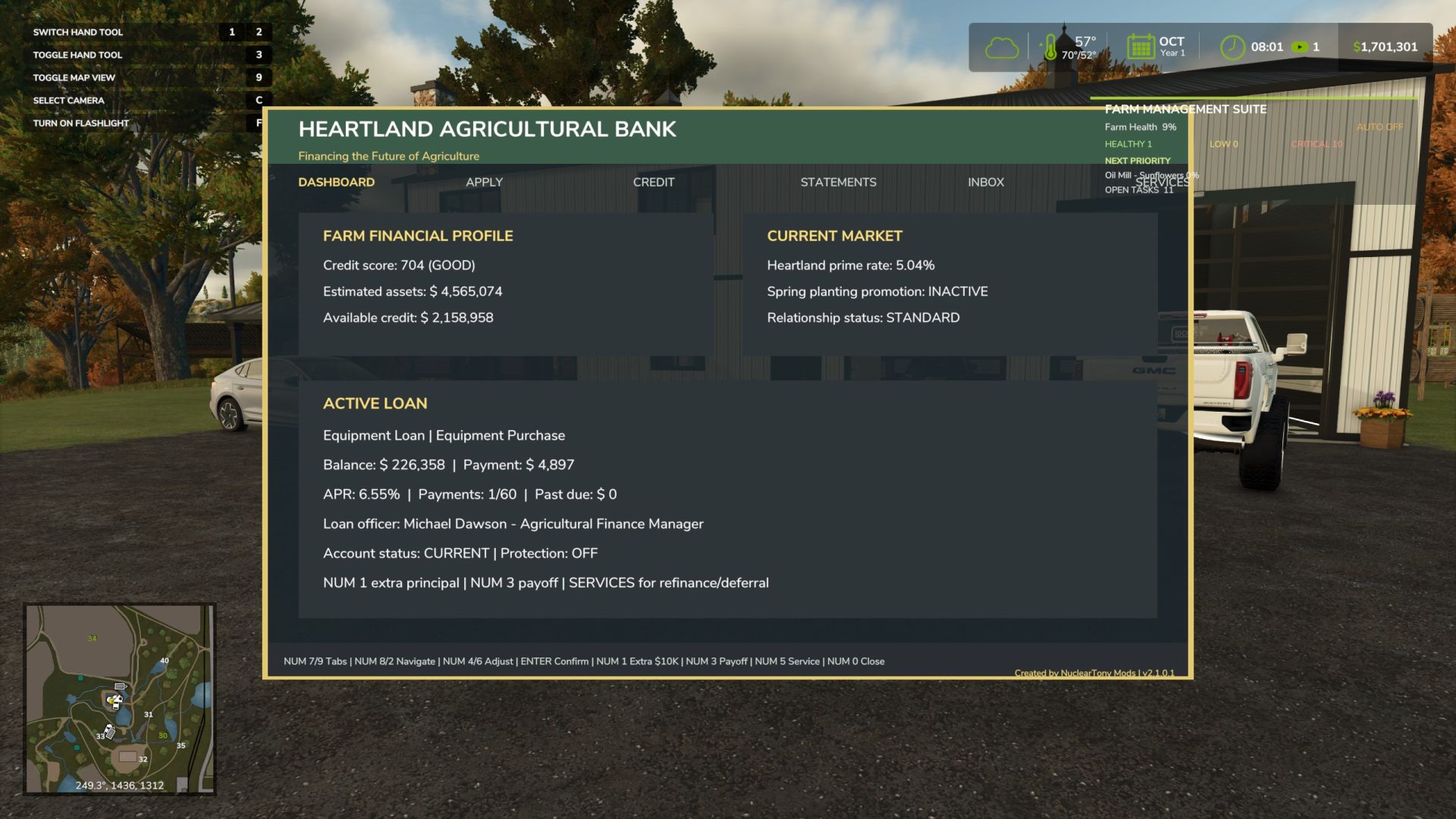This screenshot has width=1456, height=819.
Task: Open the Inbox tab
Action: point(985,182)
